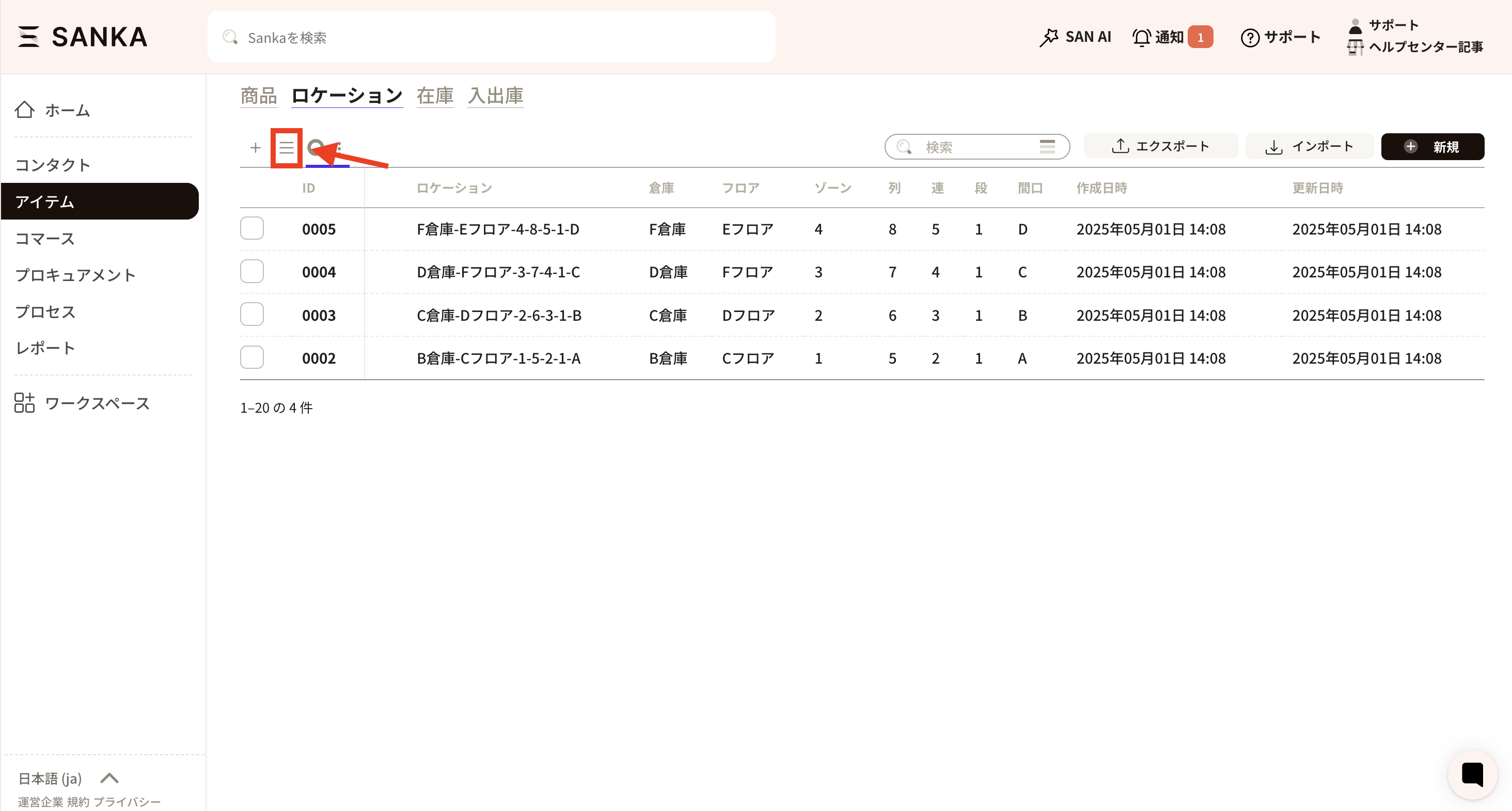Image resolution: width=1512 pixels, height=811 pixels.
Task: Click the 新規 button
Action: (1432, 147)
